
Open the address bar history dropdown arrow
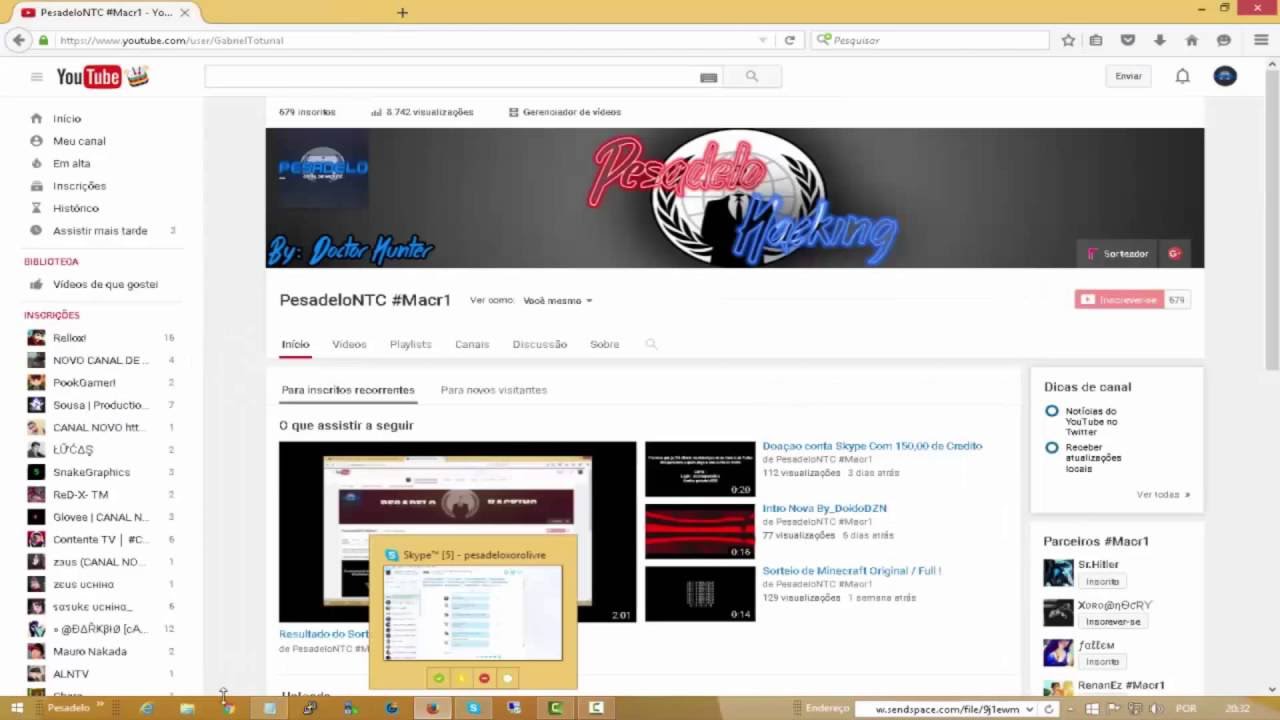763,40
